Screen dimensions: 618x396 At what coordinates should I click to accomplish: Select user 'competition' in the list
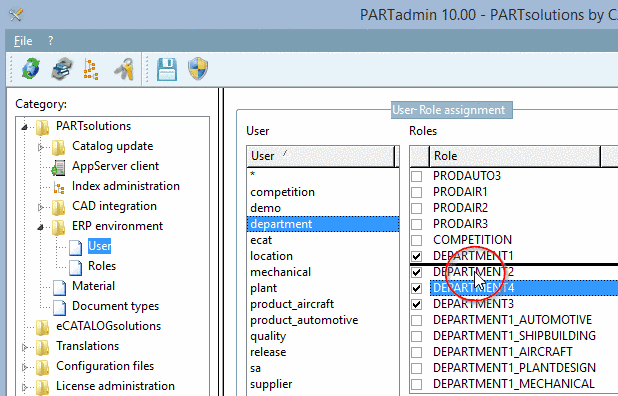(x=323, y=192)
